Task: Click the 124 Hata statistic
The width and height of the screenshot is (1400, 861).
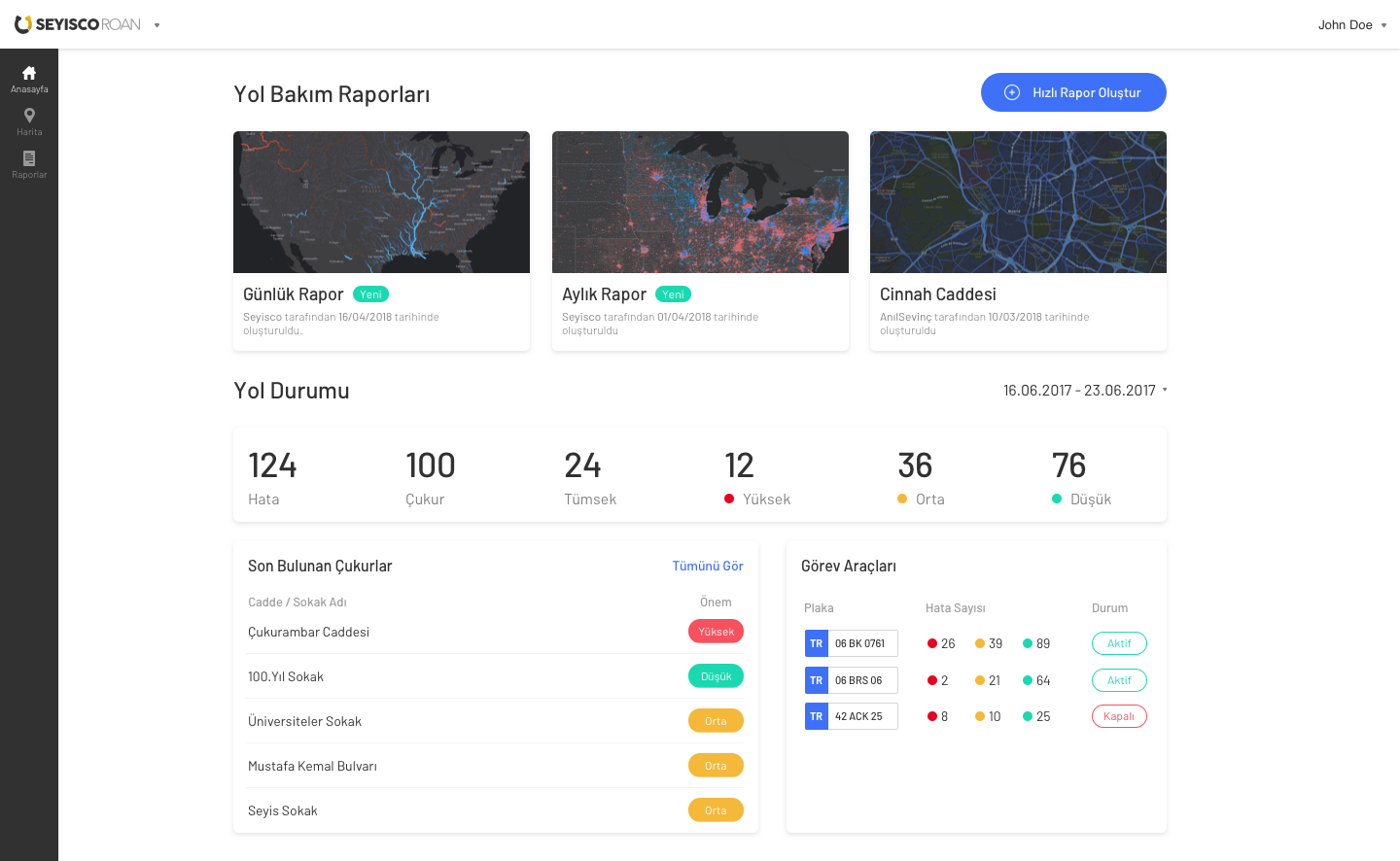Action: 272,478
